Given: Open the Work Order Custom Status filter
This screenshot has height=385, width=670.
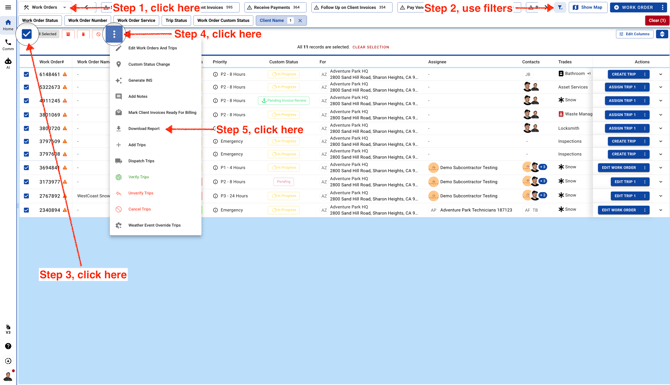Looking at the screenshot, I should click(223, 21).
